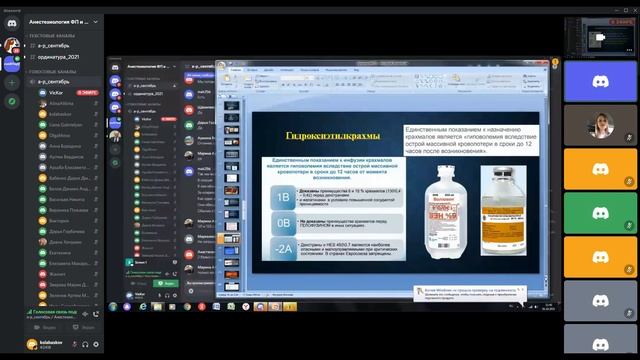Viewport: 640px width, 360px height.
Task: Click user VicKor in voice channel
Action: (x=56, y=93)
